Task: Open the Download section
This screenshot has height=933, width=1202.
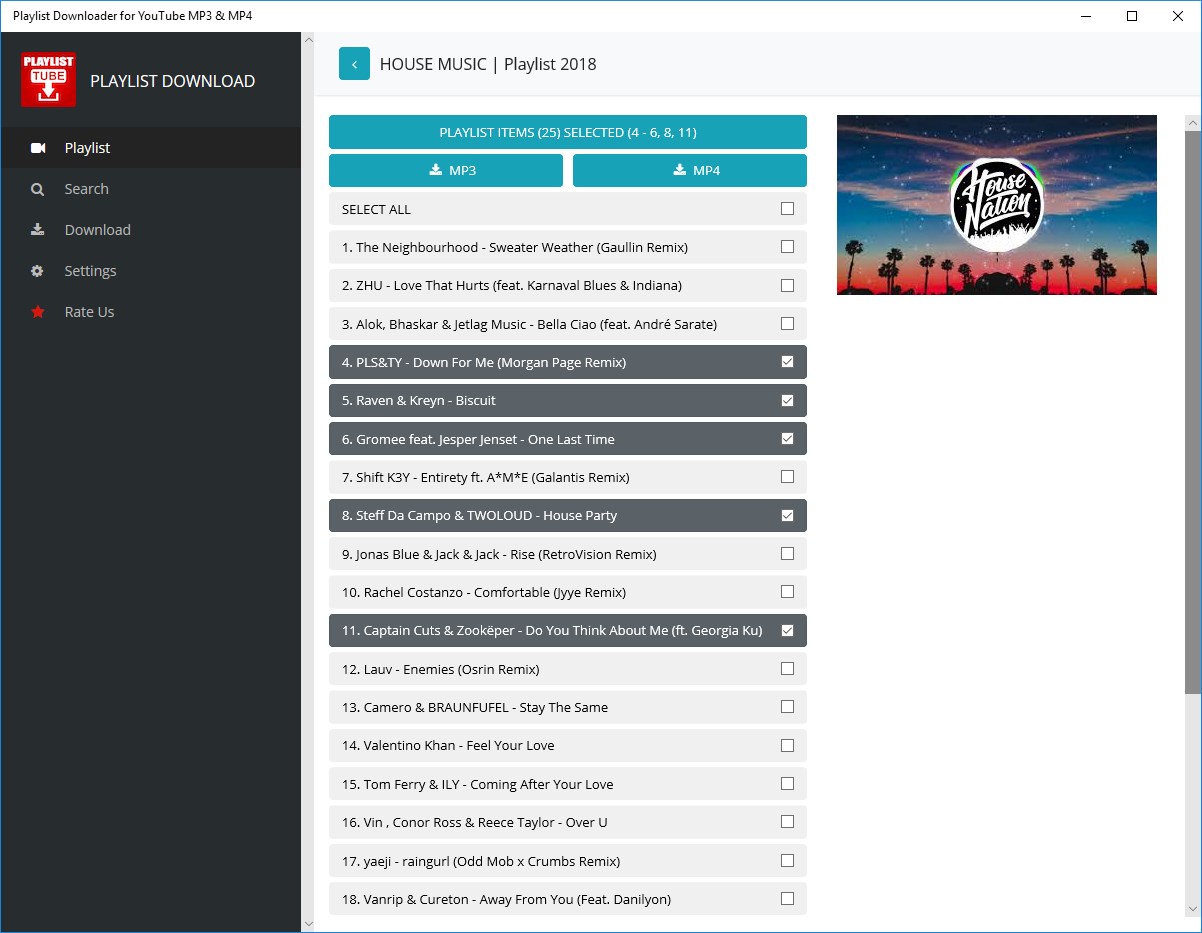Action: [x=150, y=230]
